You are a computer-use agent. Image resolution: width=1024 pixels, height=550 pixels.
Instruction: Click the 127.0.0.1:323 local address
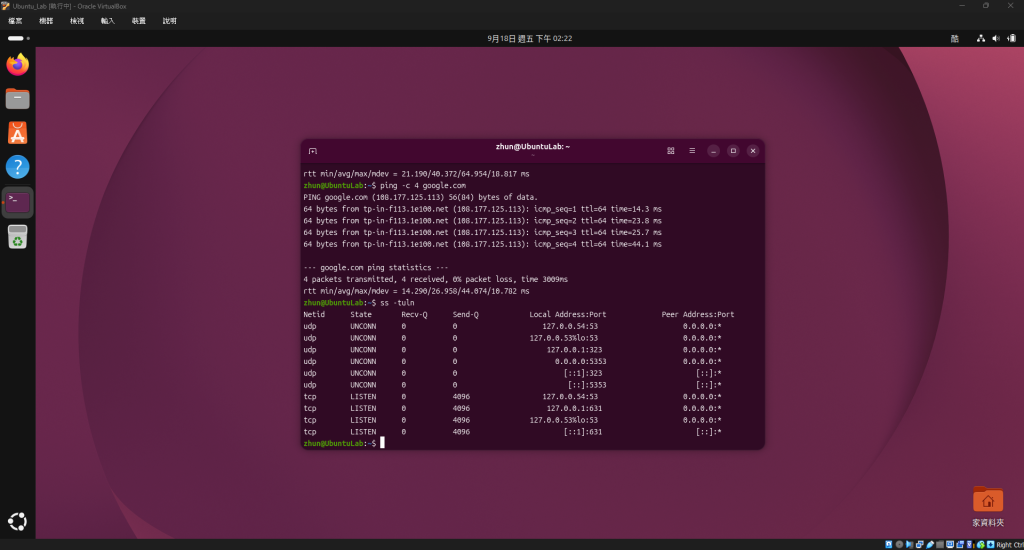pos(574,349)
